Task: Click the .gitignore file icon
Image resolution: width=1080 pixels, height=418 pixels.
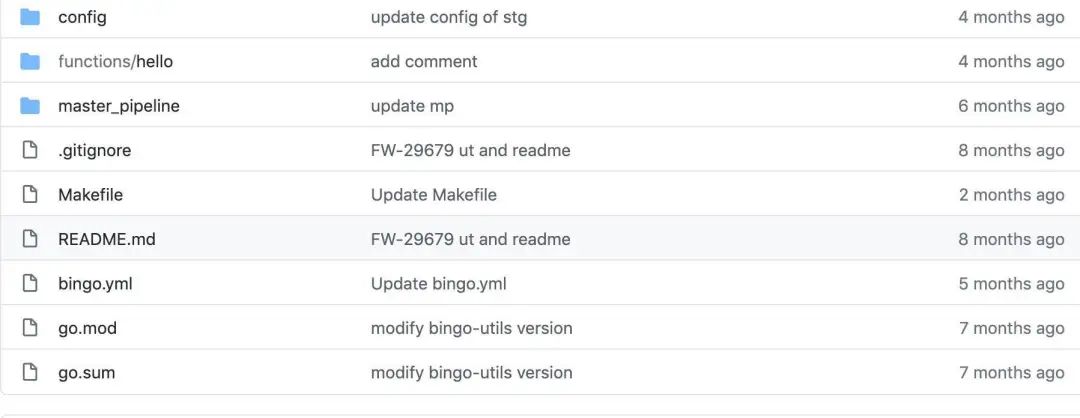Action: point(30,151)
